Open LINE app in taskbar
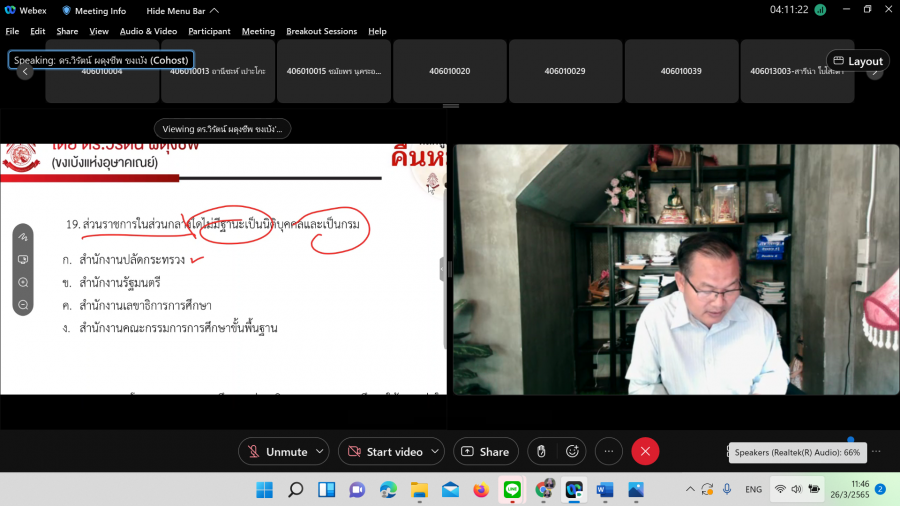900x506 pixels. pos(512,490)
